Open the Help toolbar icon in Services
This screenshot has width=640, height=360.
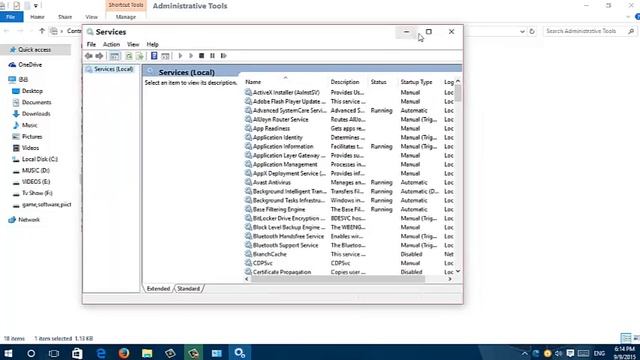(154, 56)
